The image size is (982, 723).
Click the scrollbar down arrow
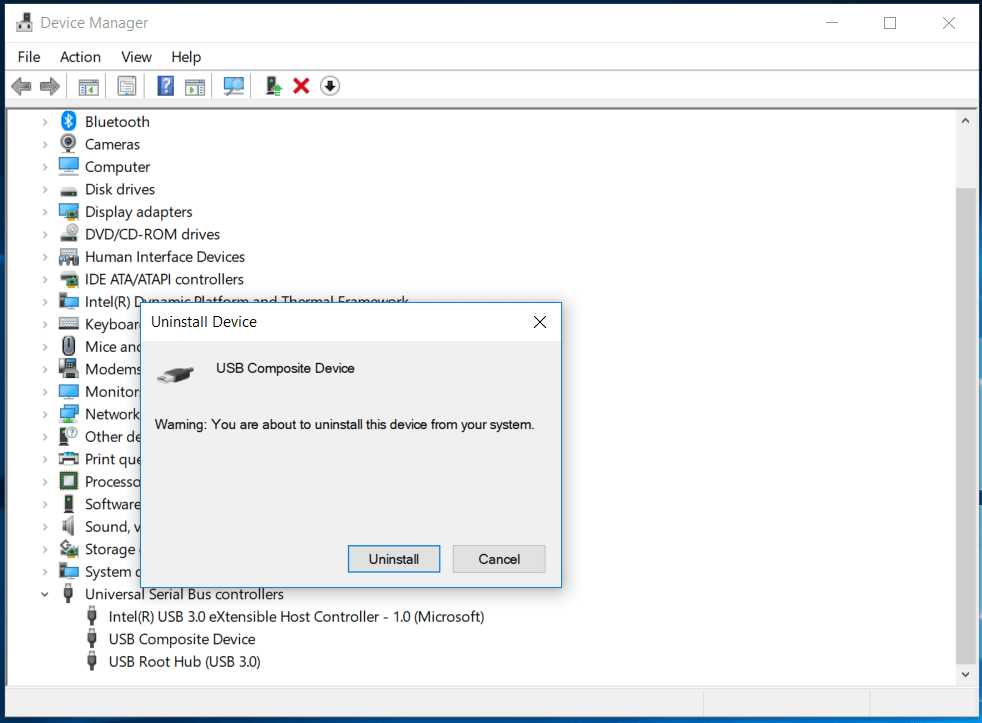pyautogui.click(x=965, y=674)
